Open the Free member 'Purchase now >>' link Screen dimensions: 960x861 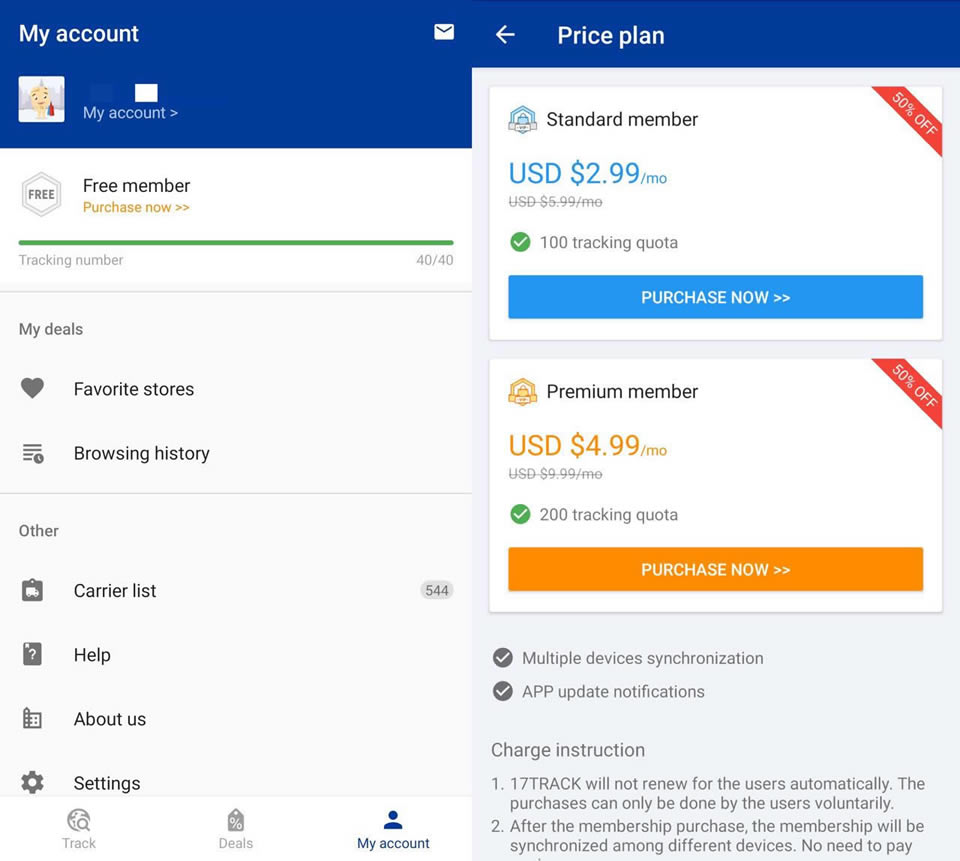(x=136, y=208)
